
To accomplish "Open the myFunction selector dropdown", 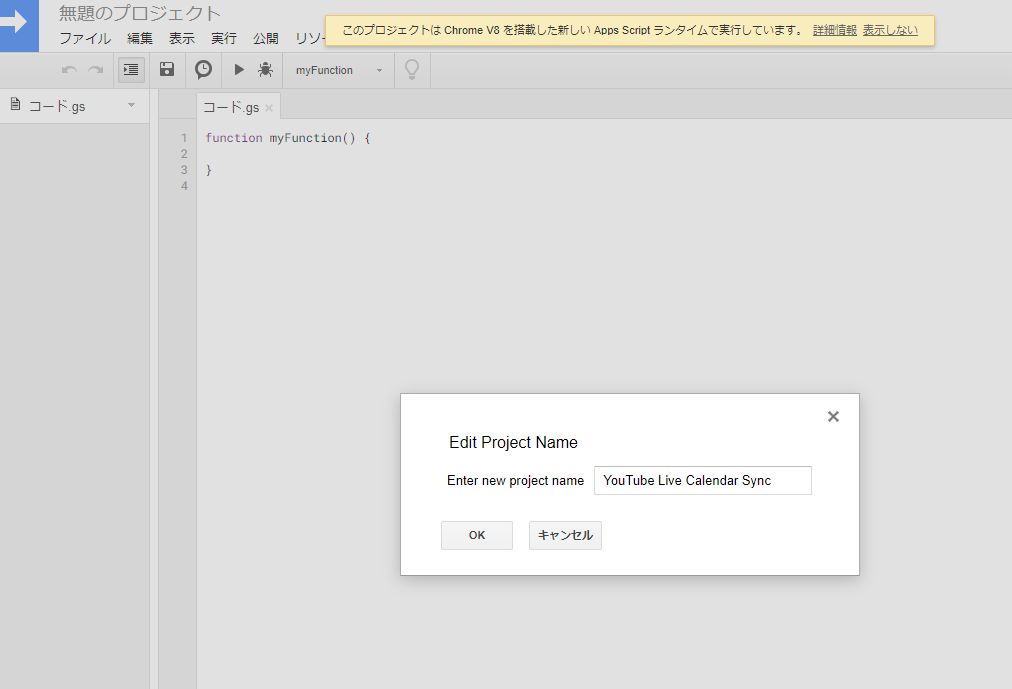I will [x=339, y=70].
